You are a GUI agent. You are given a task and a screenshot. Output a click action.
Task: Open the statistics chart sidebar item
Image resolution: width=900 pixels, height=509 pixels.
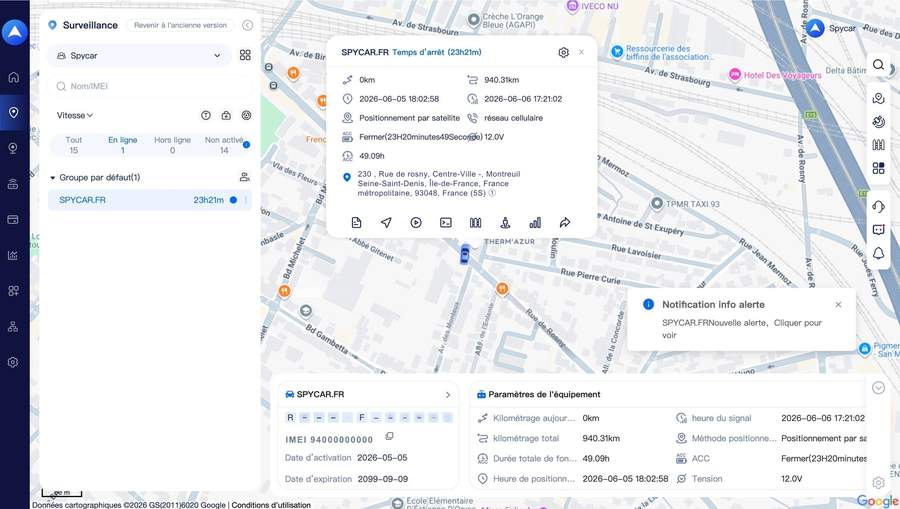(x=13, y=255)
